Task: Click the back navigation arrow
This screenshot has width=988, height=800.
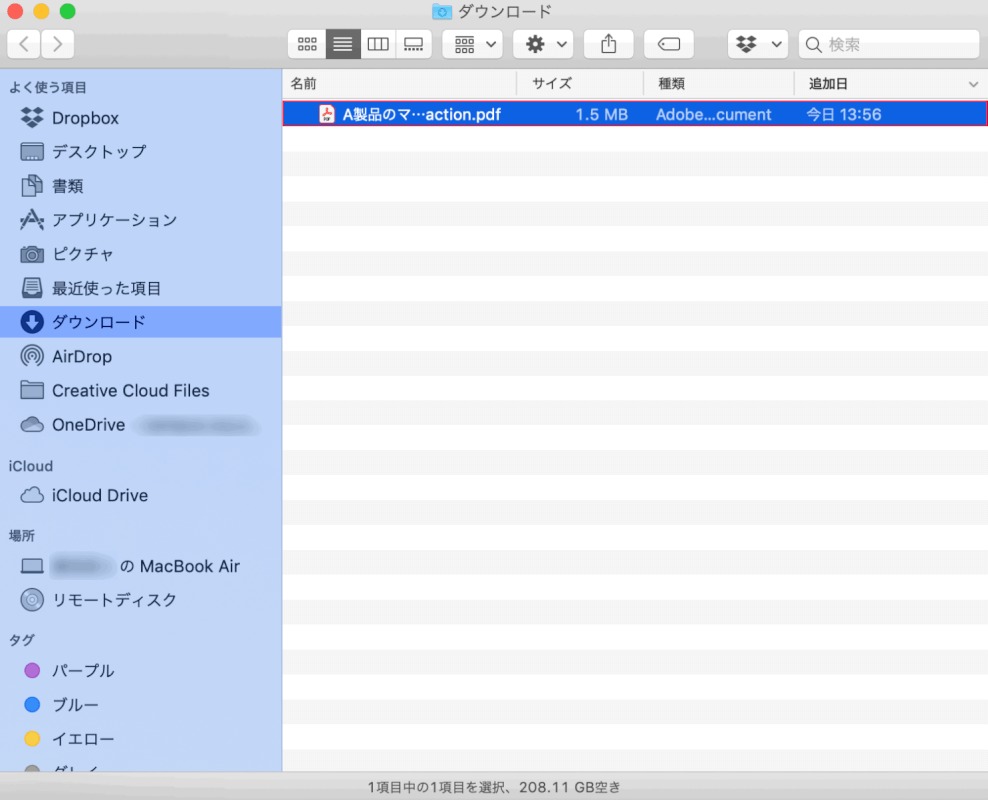Action: point(24,44)
